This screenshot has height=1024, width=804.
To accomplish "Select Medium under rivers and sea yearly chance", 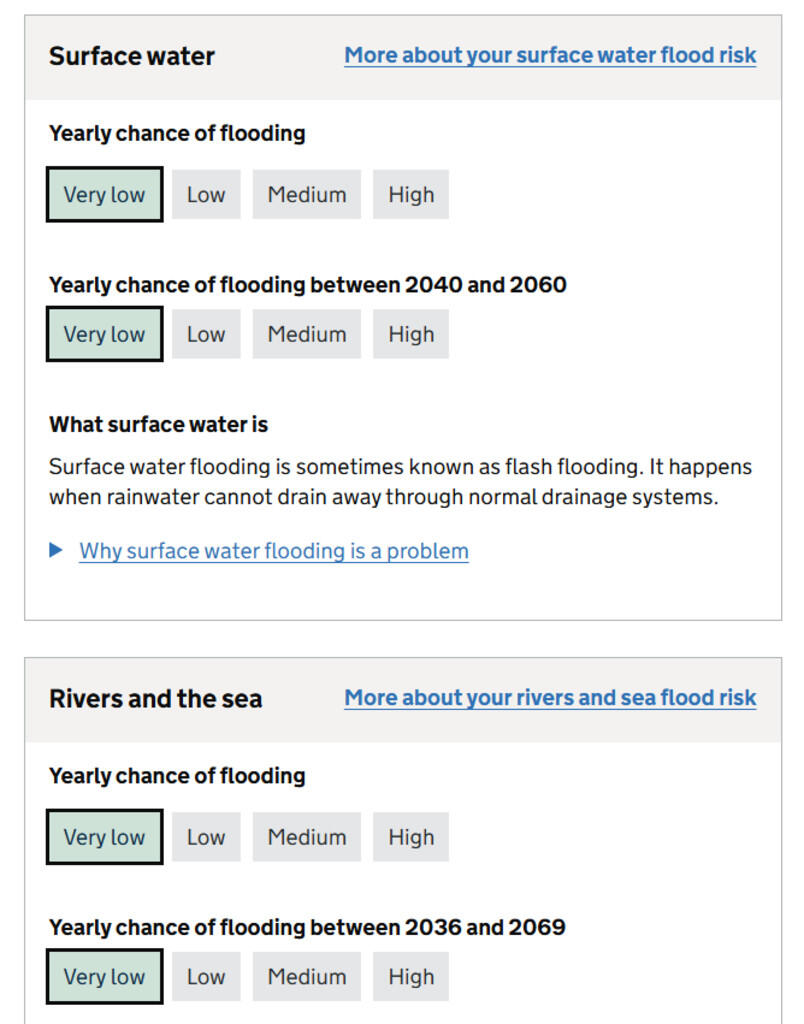I will click(306, 837).
